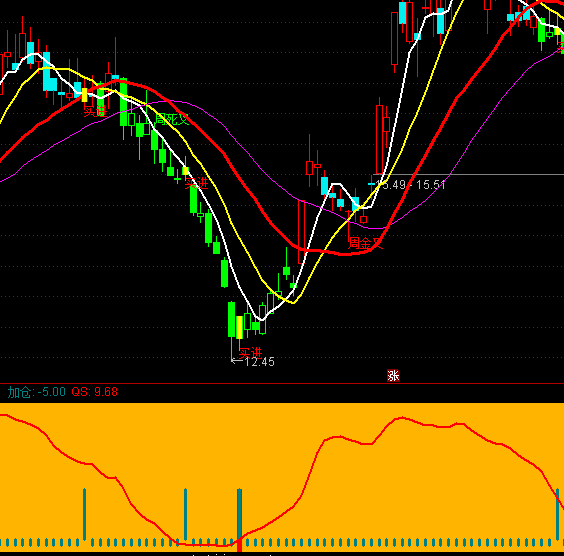Select the 周金叉 signal label

point(365,243)
